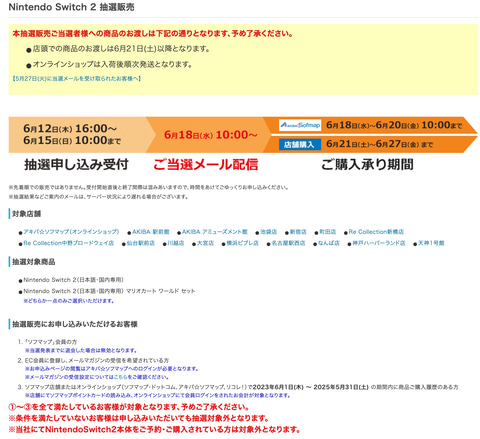Select the 仙台駅前店 store link
Image resolution: width=480 pixels, height=439 pixels.
(x=141, y=243)
